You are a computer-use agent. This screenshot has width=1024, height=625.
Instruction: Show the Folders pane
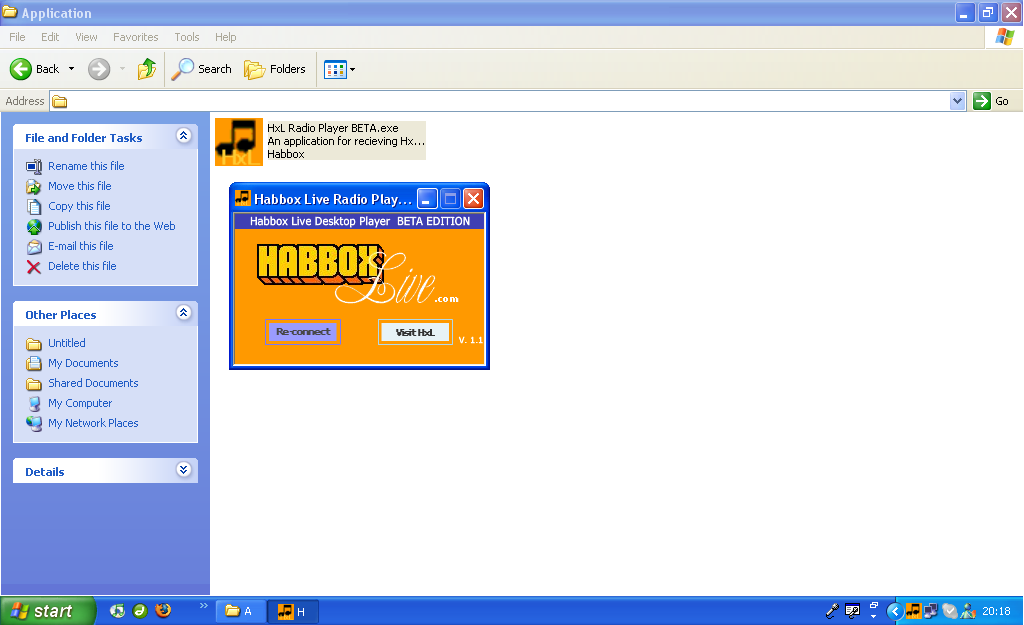(275, 69)
